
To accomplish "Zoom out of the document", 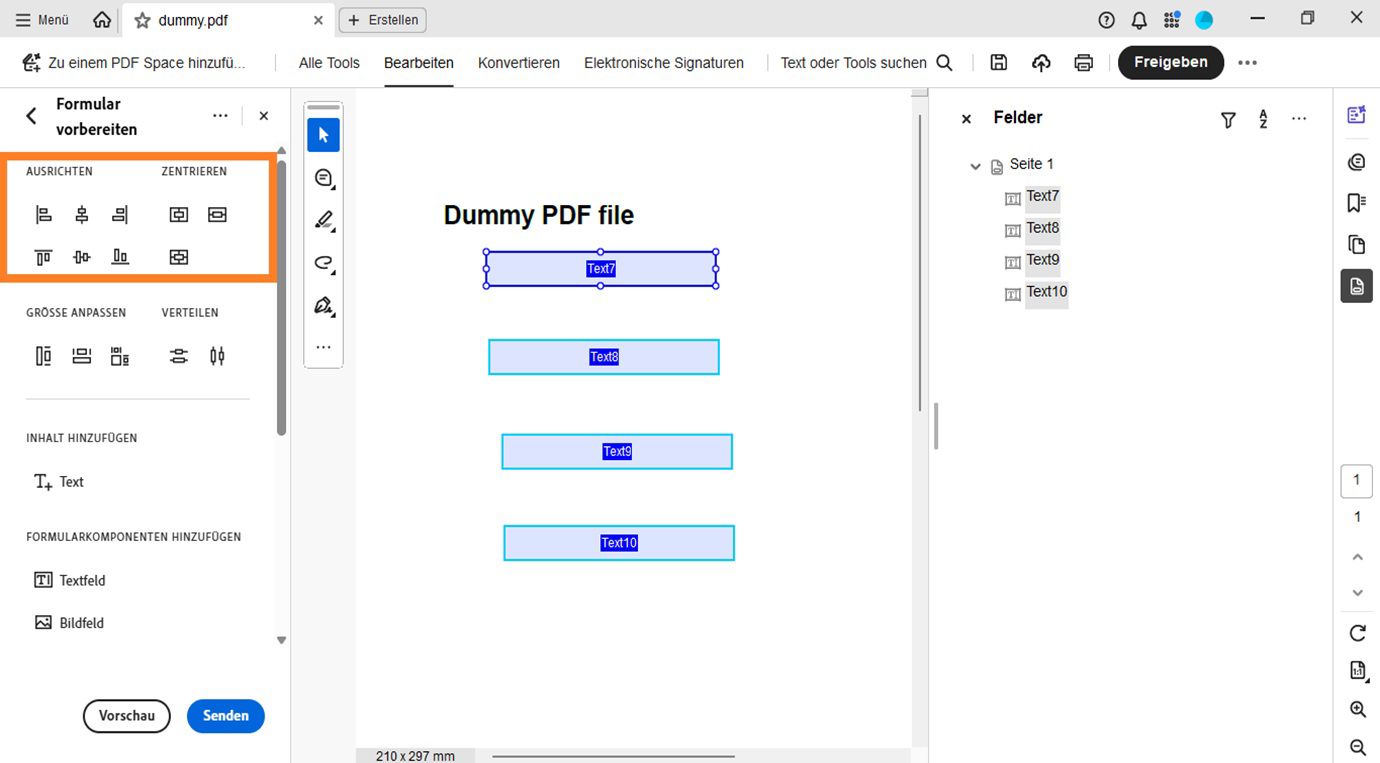I will point(1358,747).
